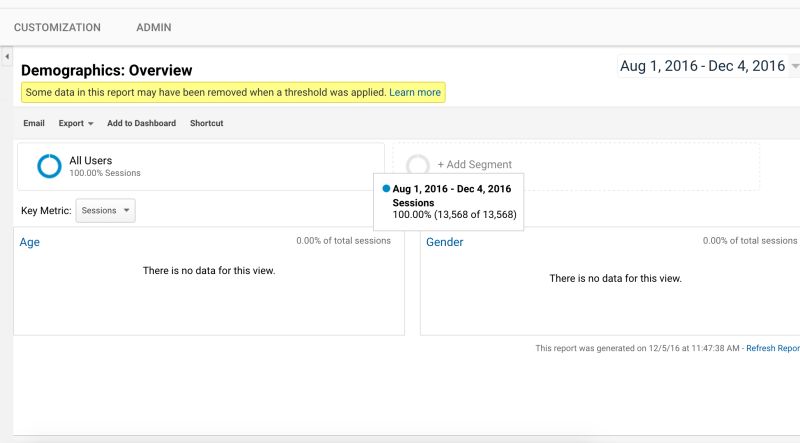Click Age '0.00% of total sessions' text
Image resolution: width=800 pixels, height=443 pixels.
[x=343, y=240]
